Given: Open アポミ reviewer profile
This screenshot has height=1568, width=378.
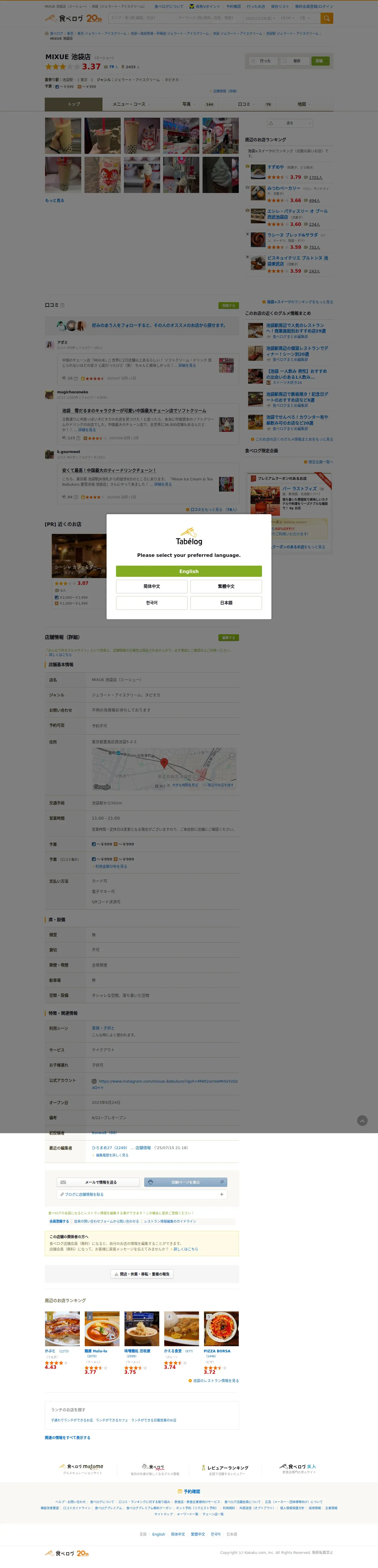Looking at the screenshot, I should click(x=62, y=343).
